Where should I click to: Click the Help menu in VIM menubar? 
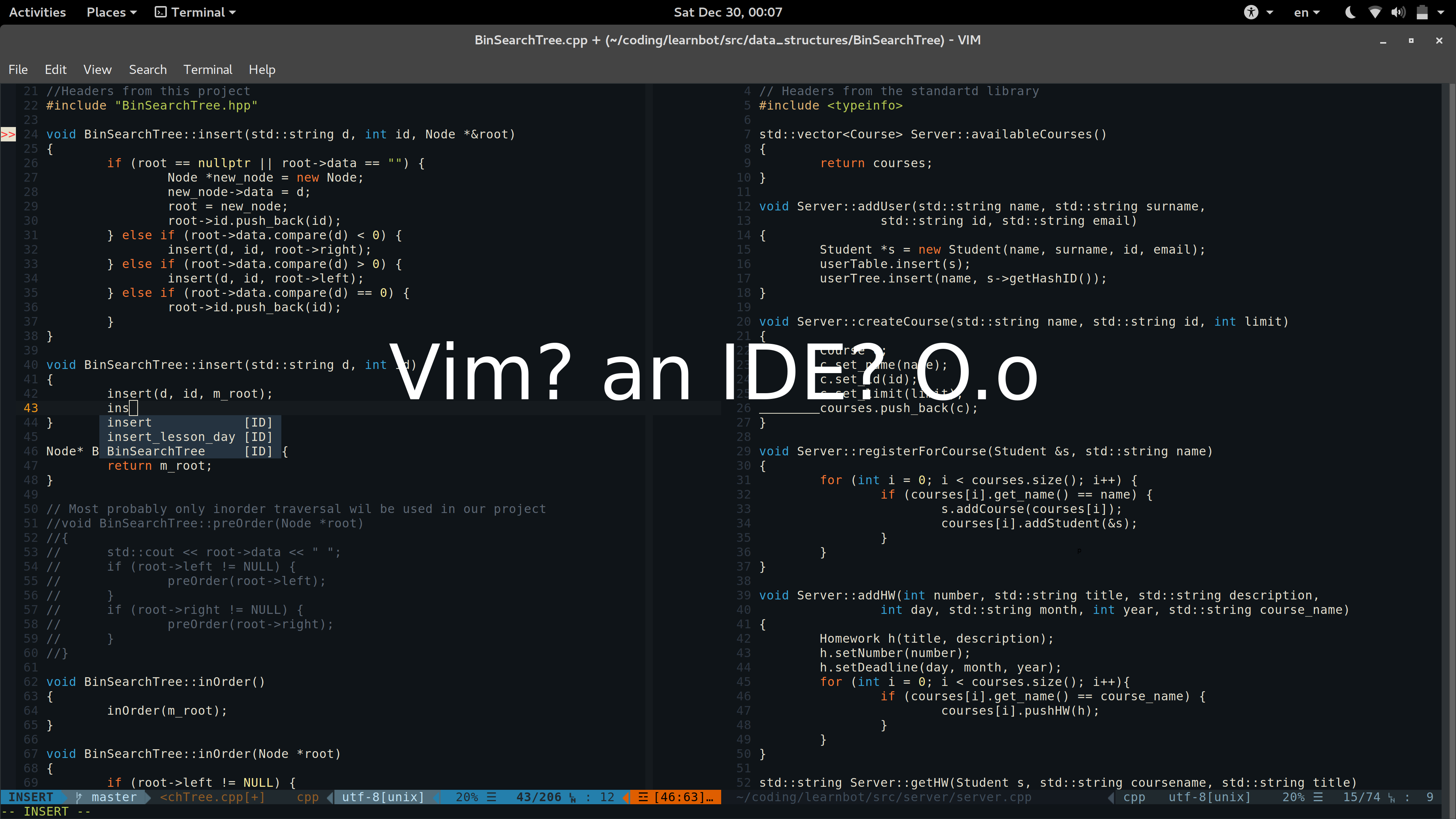pos(261,69)
